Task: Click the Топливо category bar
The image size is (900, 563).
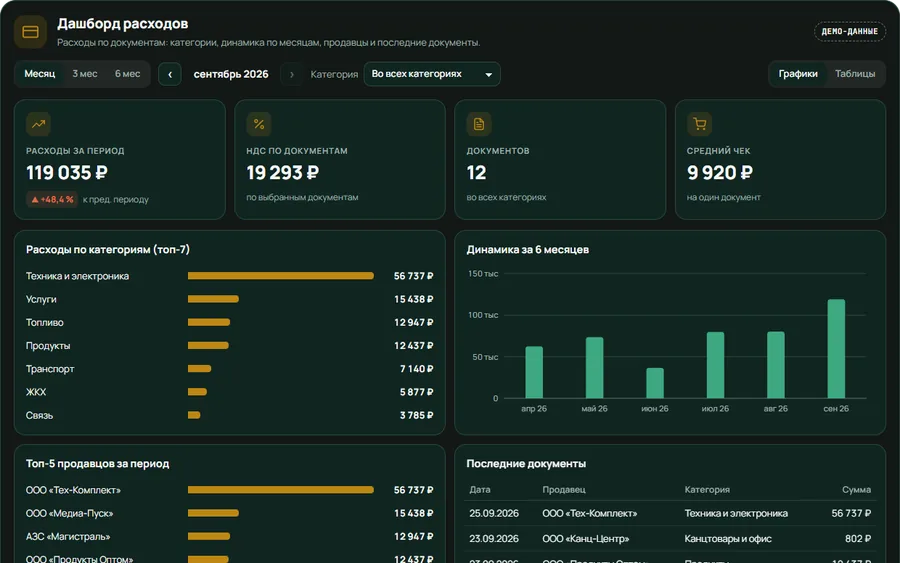Action: click(x=209, y=323)
